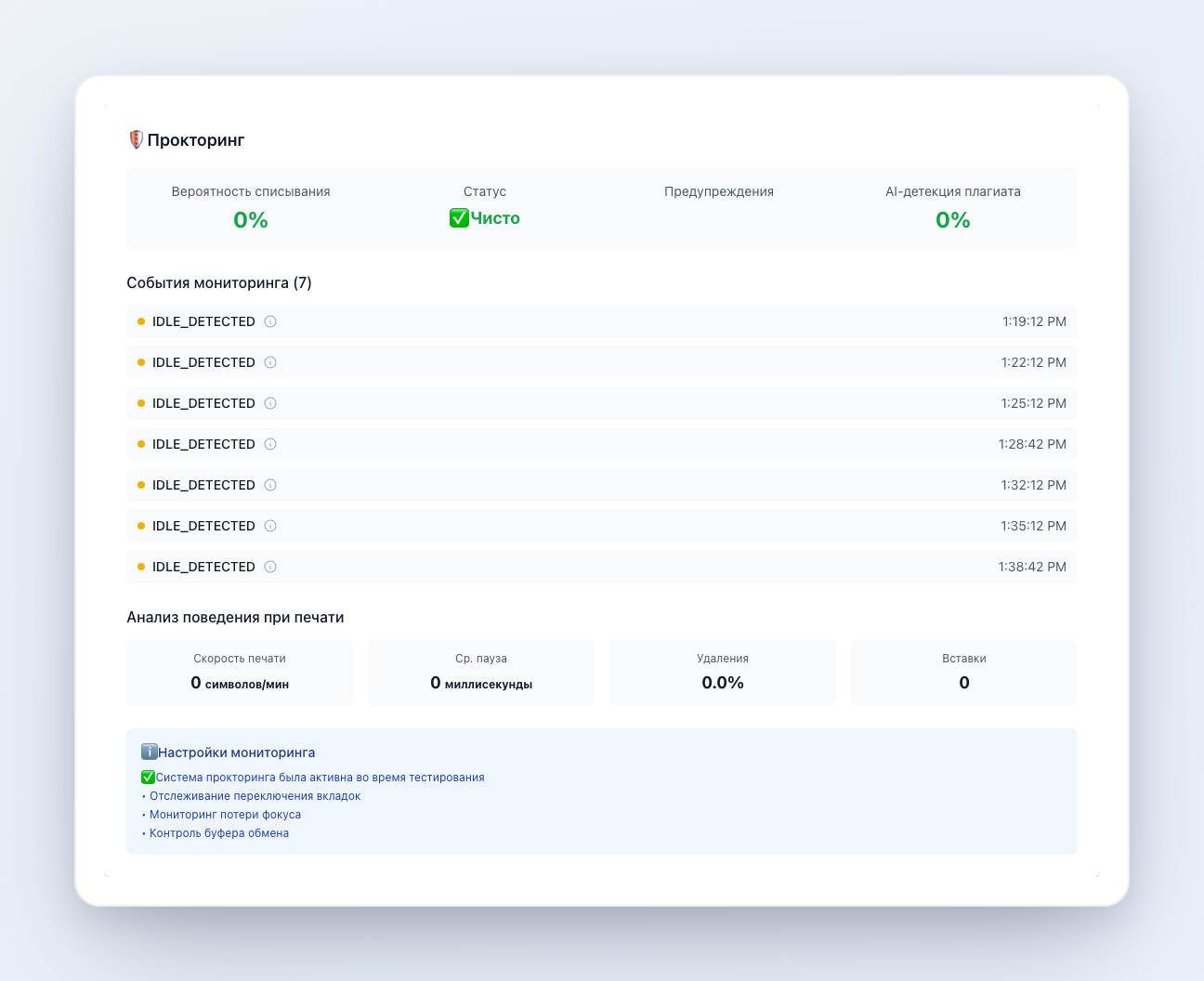Select the IDLE_DETECTED label at 1:32:12 PM
Image resolution: width=1204 pixels, height=981 pixels.
click(x=203, y=485)
